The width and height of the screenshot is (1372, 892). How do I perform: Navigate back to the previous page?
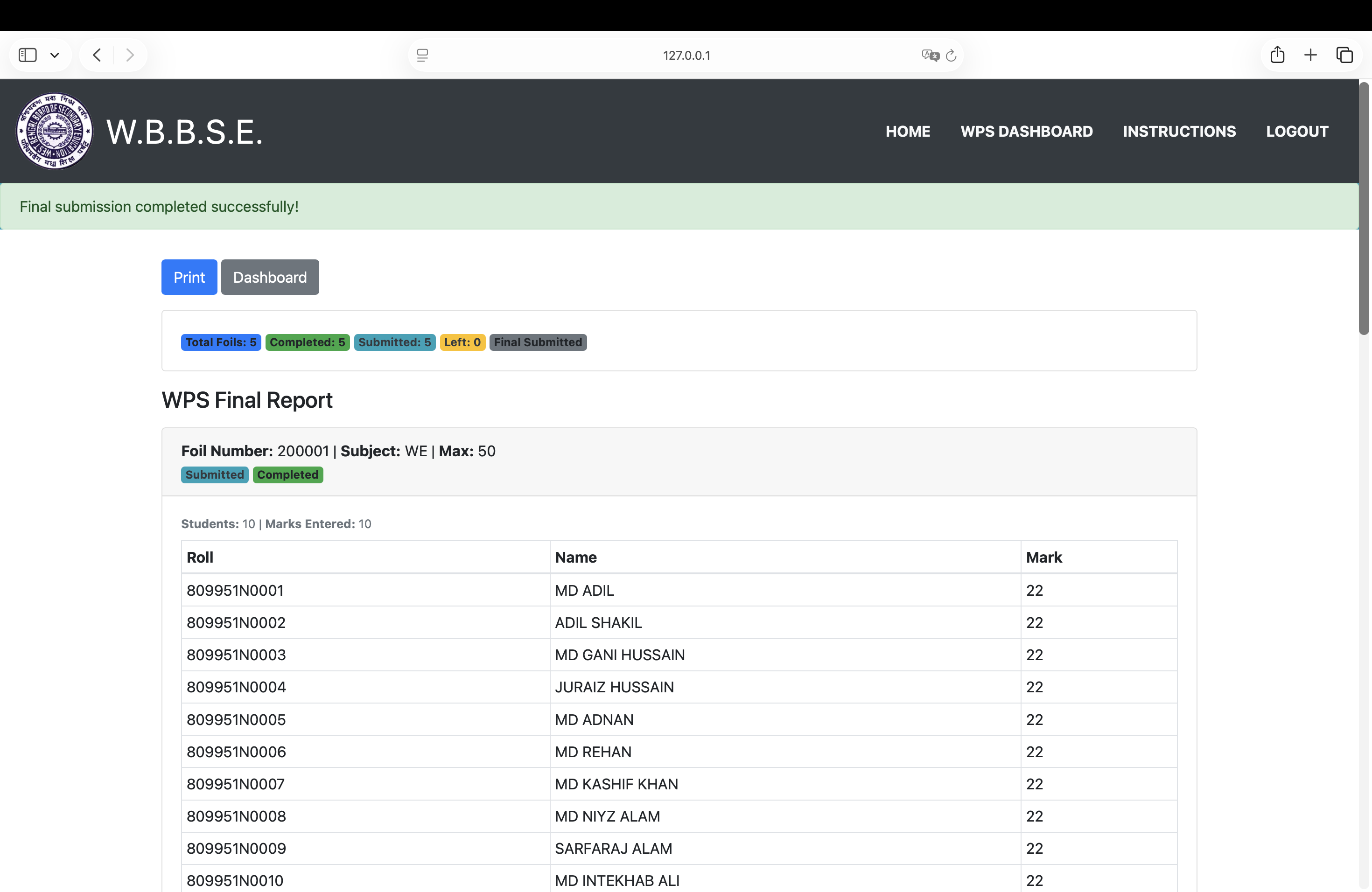(x=96, y=55)
